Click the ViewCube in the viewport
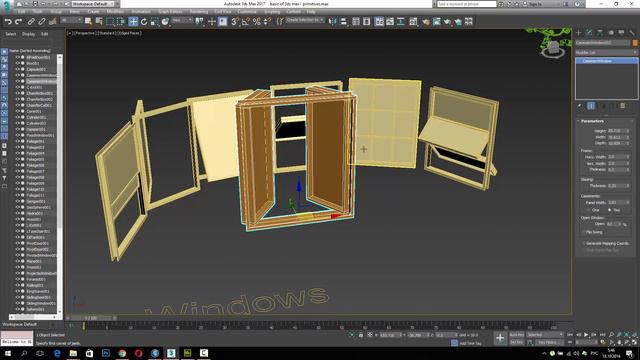The height and width of the screenshot is (360, 640). (x=553, y=48)
